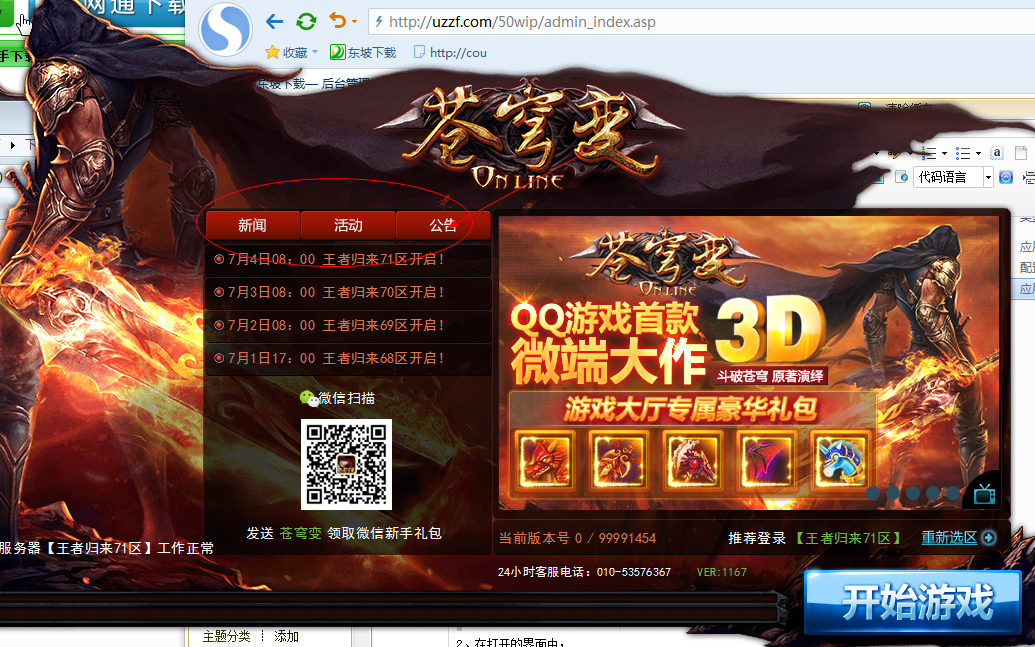Click the 24小时客服电话 010-53576367 text
Image resolution: width=1035 pixels, height=647 pixels.
tap(584, 572)
